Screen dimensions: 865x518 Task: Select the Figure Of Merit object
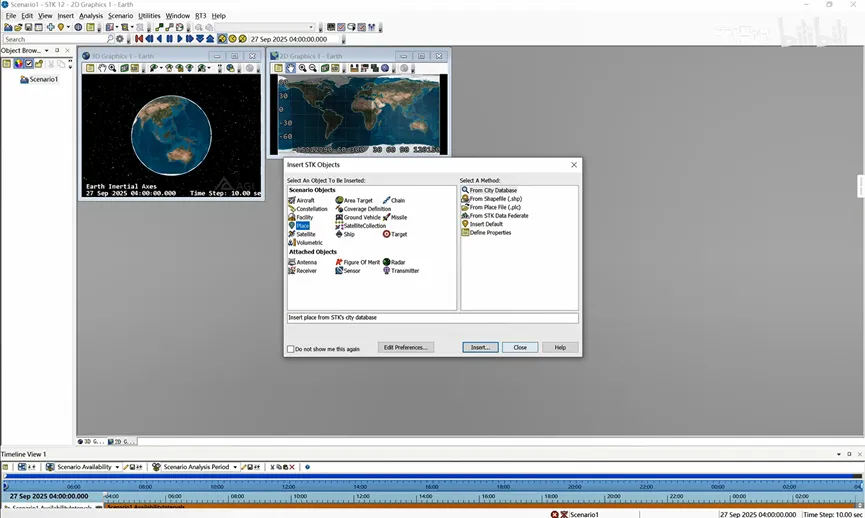click(x=357, y=263)
